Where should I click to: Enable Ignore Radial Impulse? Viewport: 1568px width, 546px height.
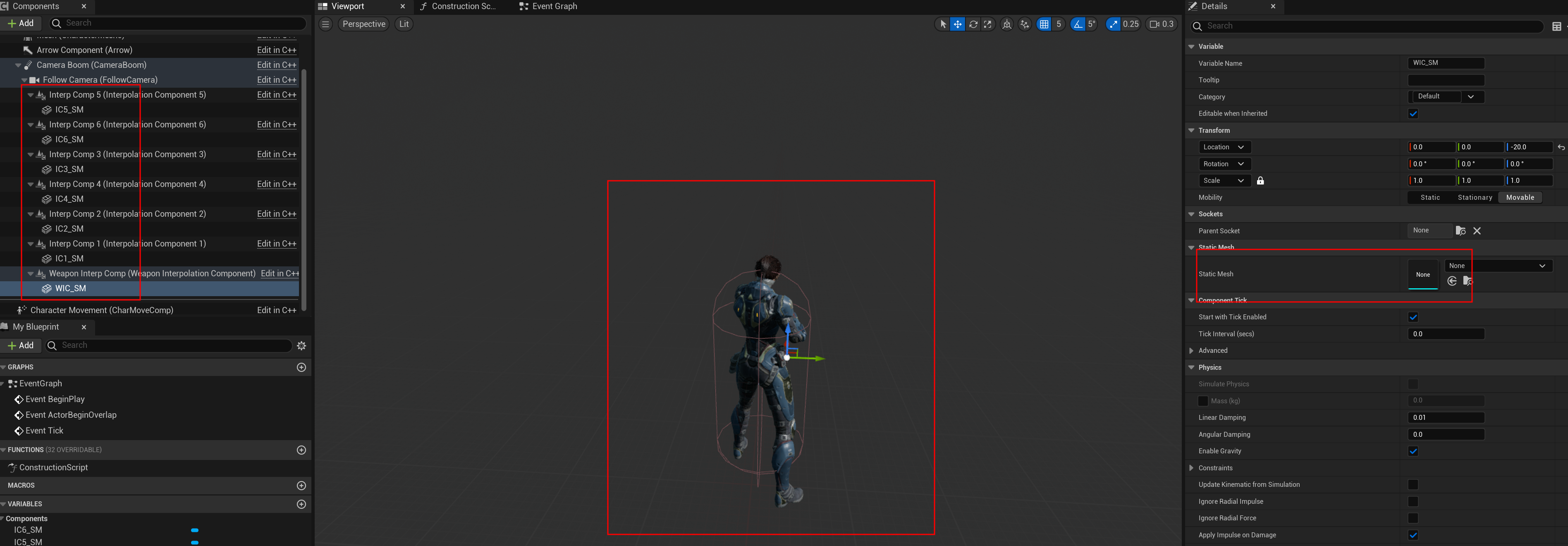point(1413,502)
